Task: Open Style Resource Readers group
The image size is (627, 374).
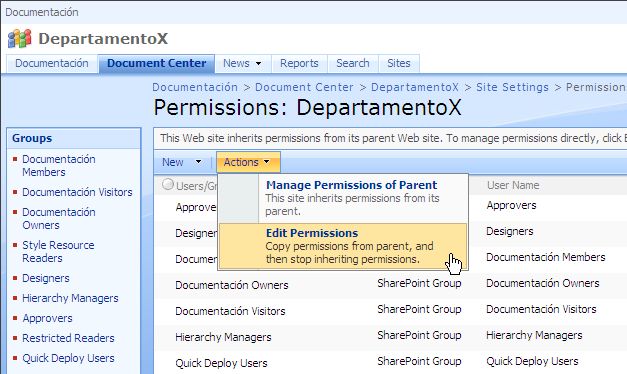Action: tap(58, 252)
